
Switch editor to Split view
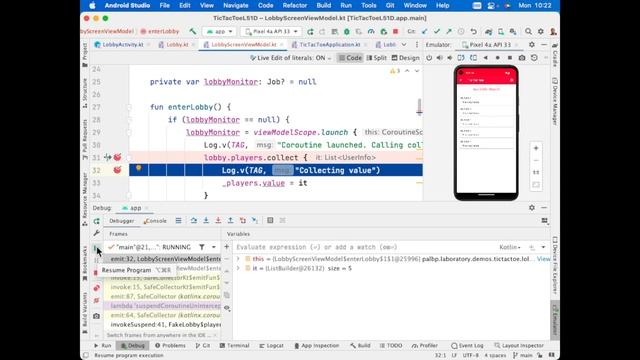pos(376,58)
